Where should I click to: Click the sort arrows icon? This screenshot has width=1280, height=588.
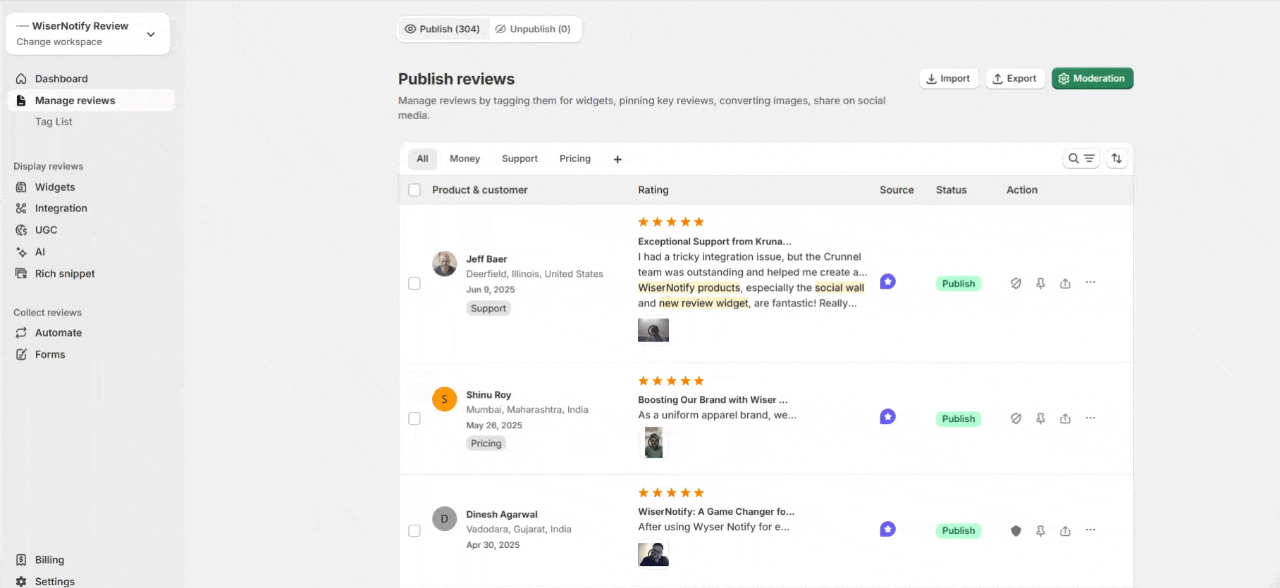tap(1117, 159)
